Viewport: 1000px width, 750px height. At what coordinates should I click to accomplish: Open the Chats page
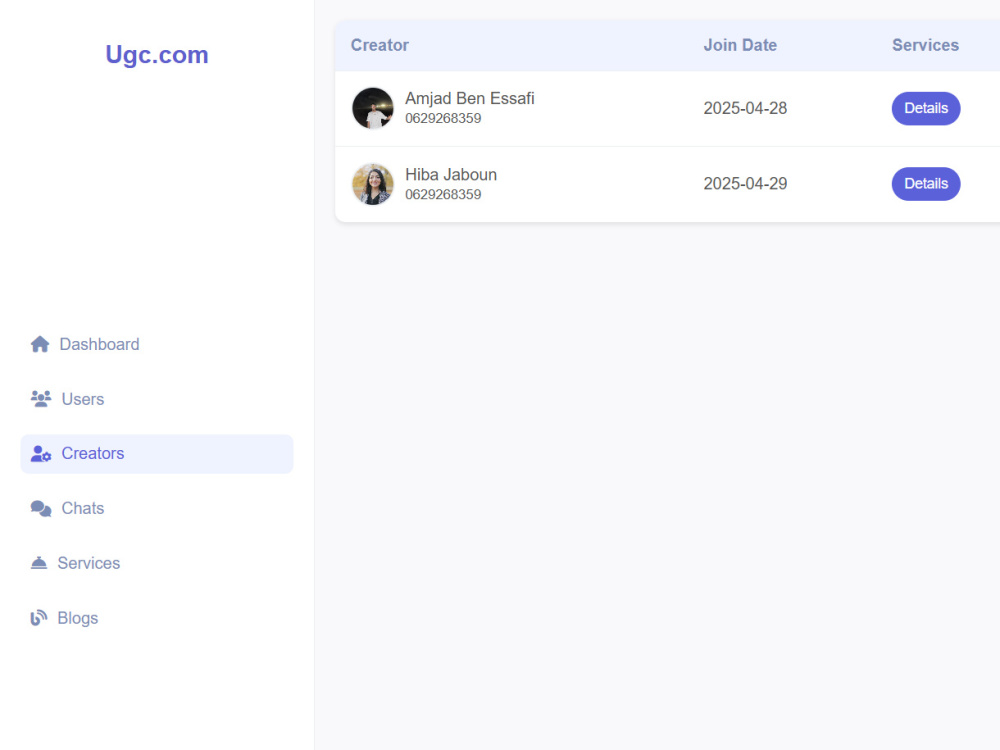point(157,508)
